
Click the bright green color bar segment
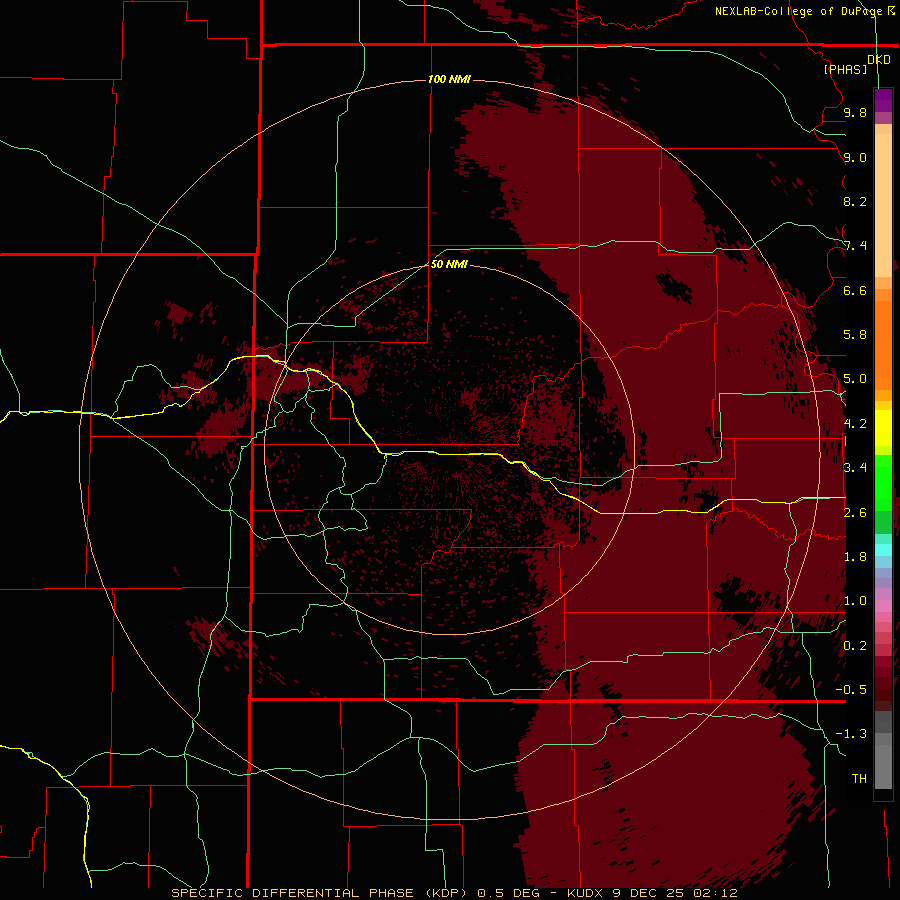883,482
